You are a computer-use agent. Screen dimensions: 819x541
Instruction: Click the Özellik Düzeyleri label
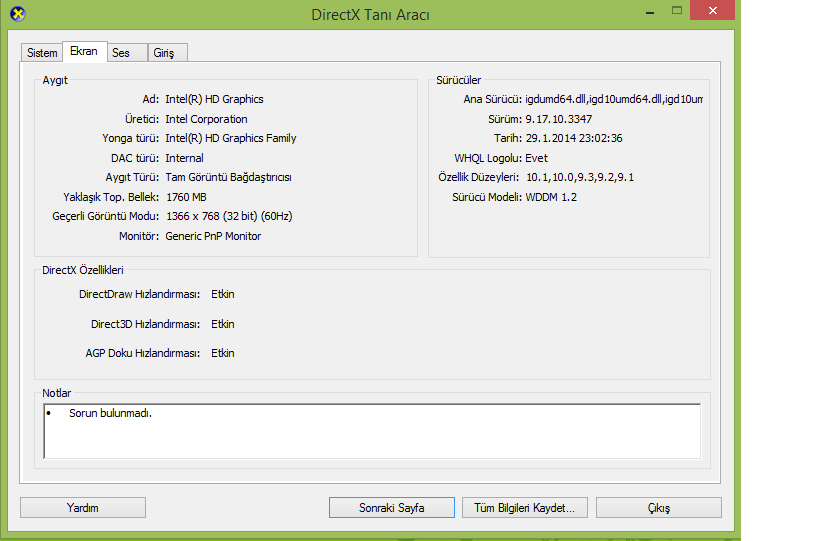coord(478,178)
